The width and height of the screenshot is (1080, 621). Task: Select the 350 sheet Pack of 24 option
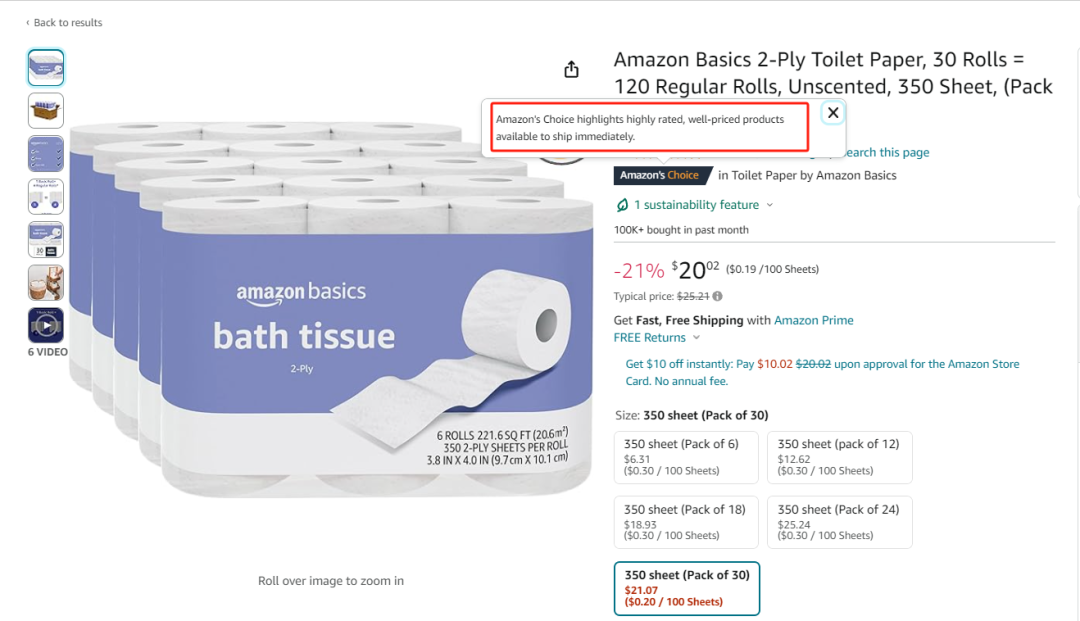click(839, 521)
